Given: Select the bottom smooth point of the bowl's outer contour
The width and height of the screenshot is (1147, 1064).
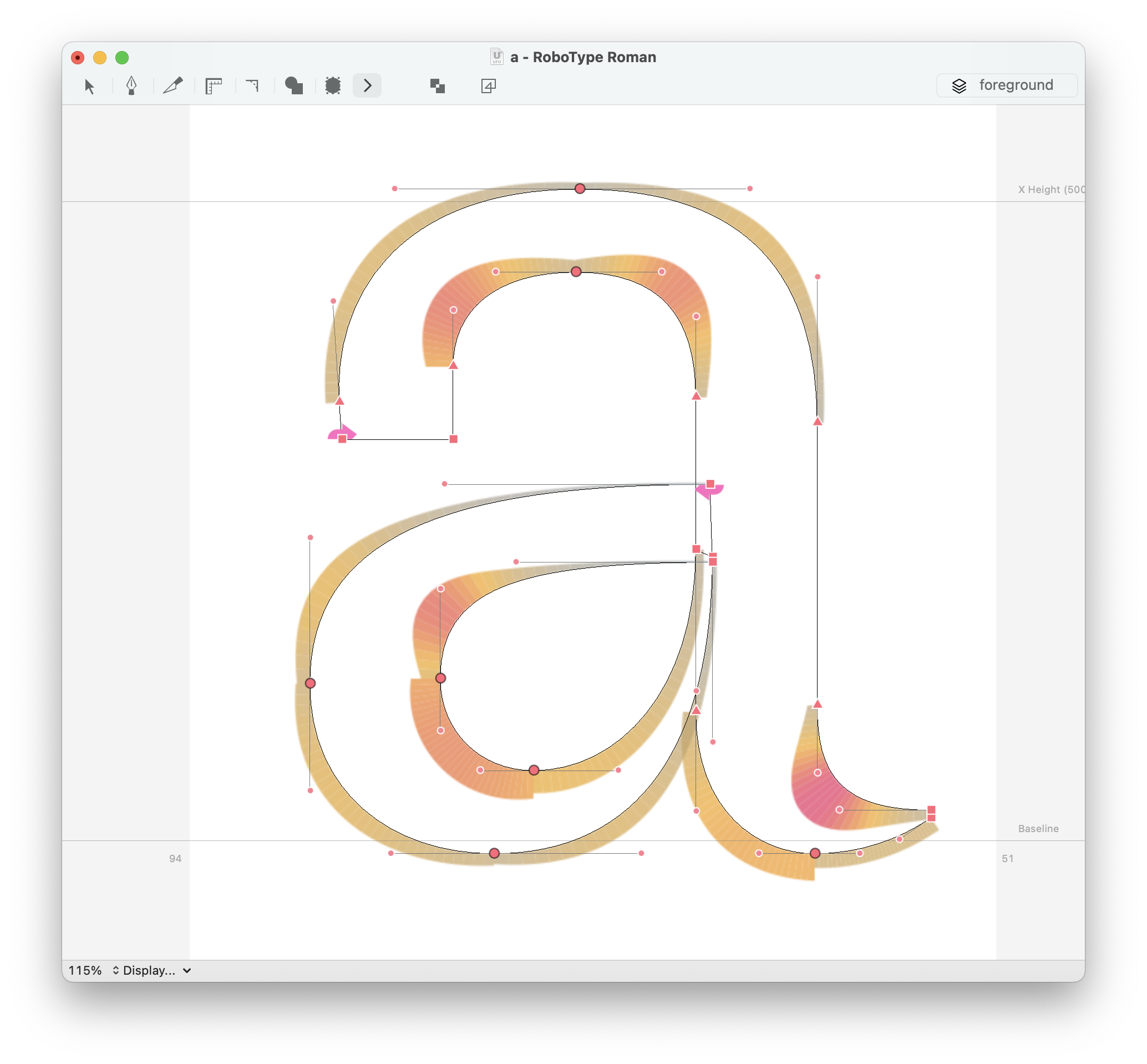Looking at the screenshot, I should 494,853.
